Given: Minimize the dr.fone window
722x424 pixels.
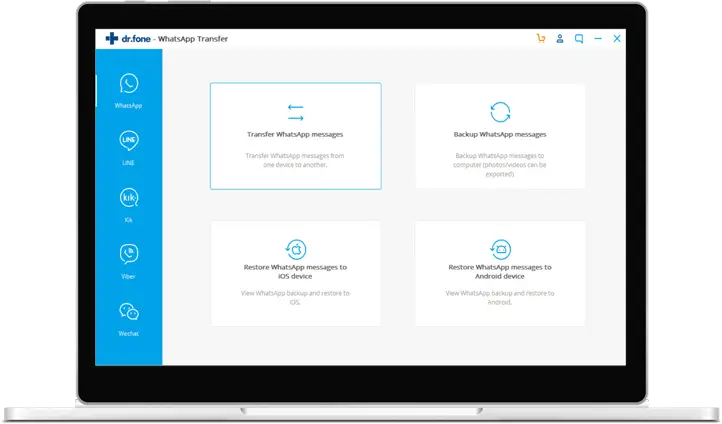Looking at the screenshot, I should [598, 39].
